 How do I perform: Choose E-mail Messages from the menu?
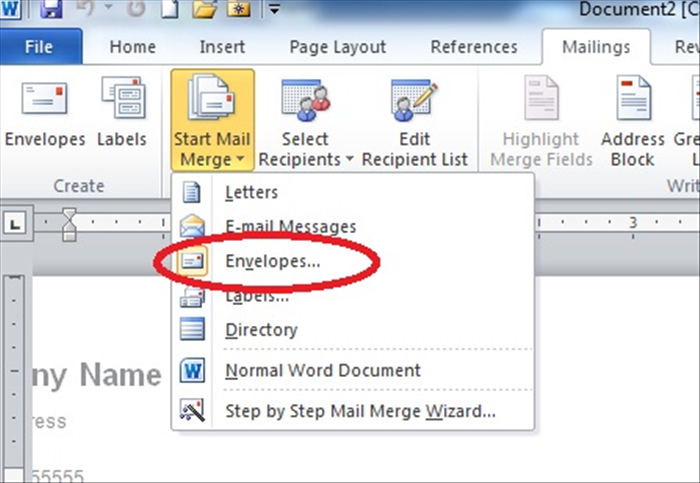pos(353,226)
